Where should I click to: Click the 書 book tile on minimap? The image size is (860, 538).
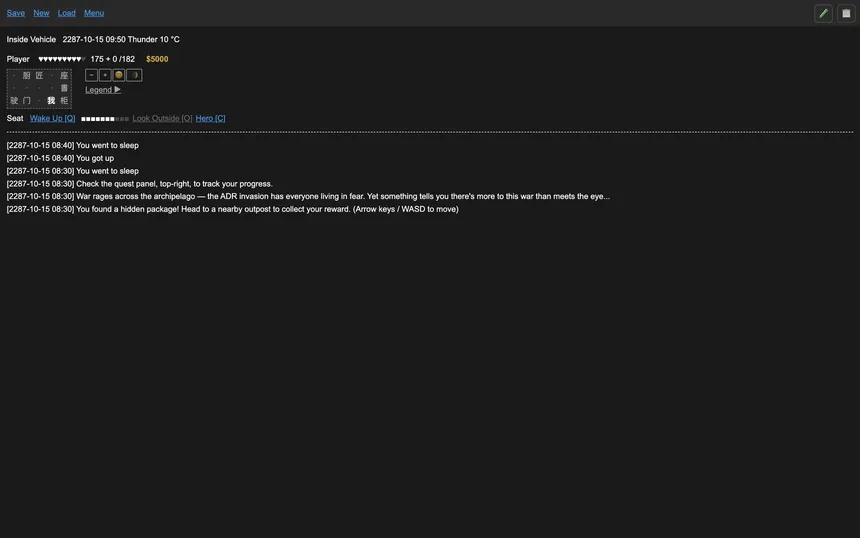pyautogui.click(x=64, y=88)
